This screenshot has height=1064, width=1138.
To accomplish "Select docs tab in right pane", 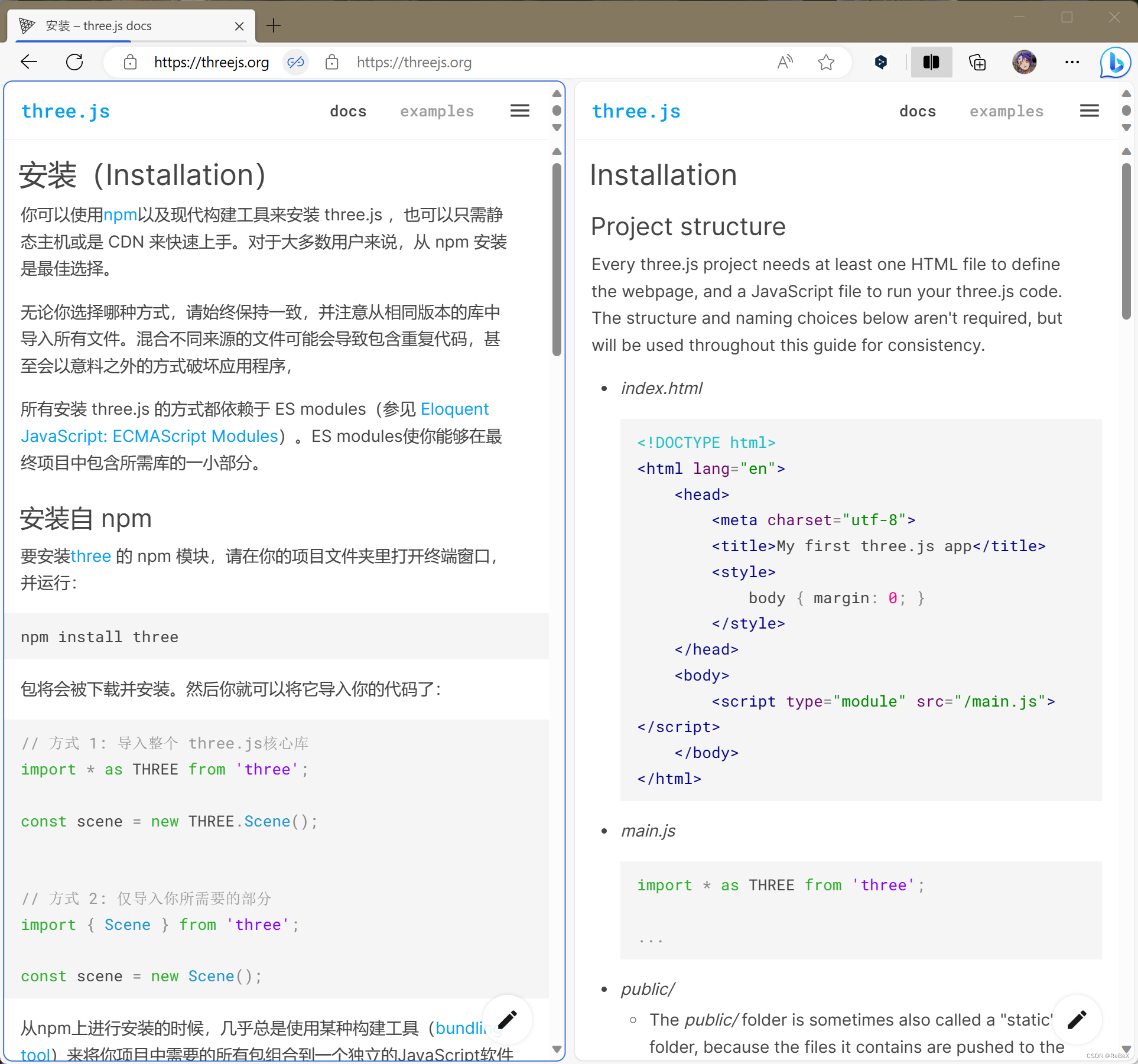I will (x=917, y=112).
